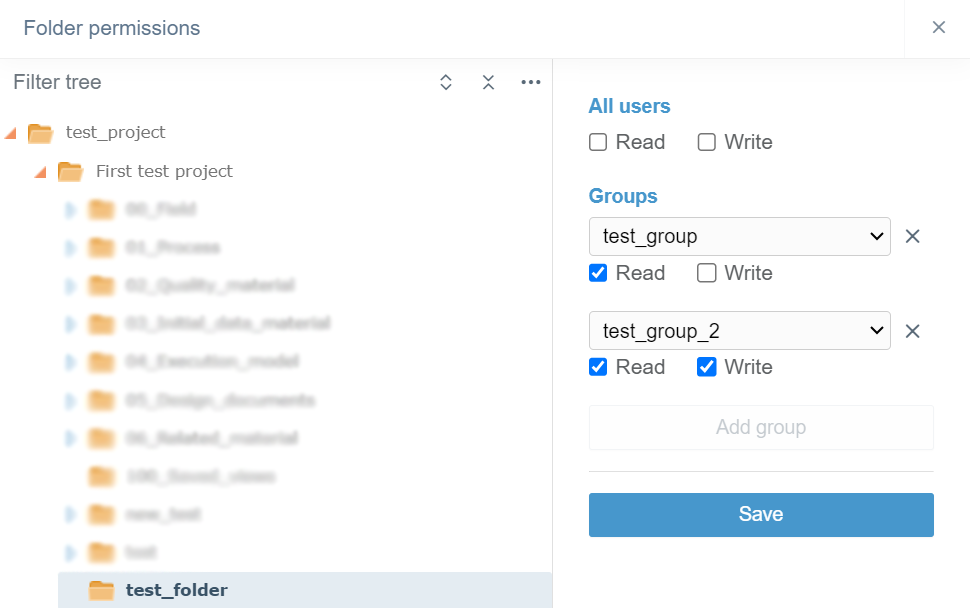Enable Write for All users
This screenshot has width=970, height=608.
707,142
